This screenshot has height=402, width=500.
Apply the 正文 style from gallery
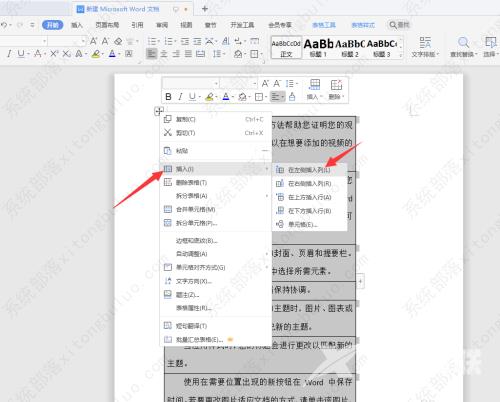pos(286,47)
